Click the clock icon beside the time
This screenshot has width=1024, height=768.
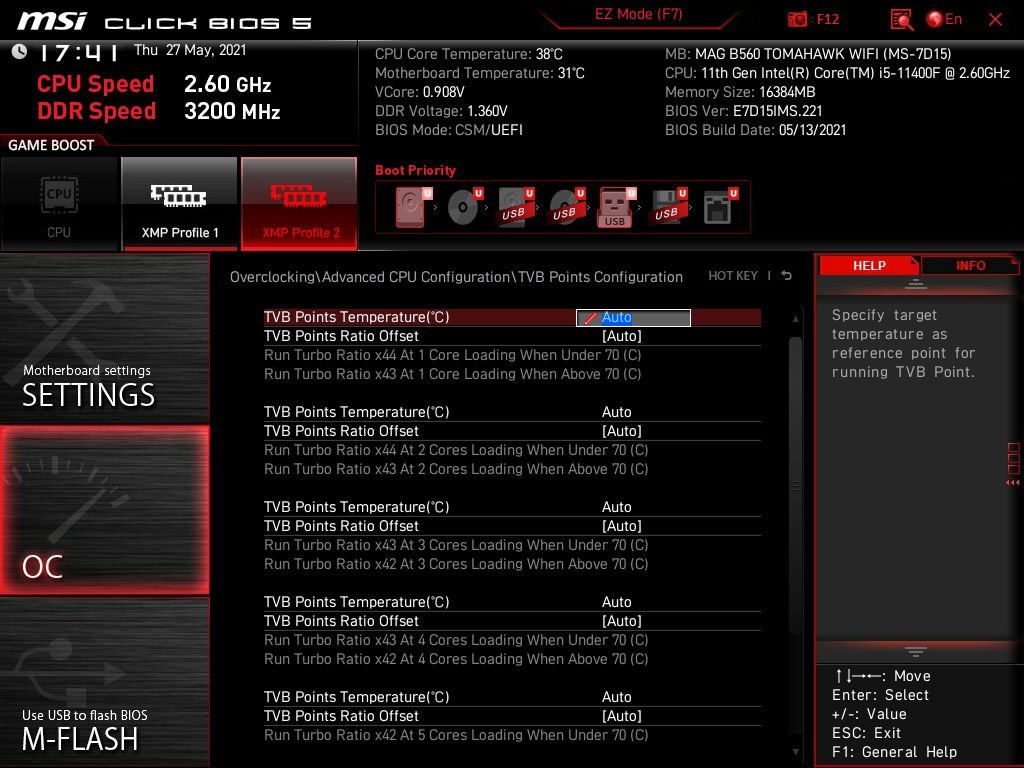pyautogui.click(x=20, y=52)
